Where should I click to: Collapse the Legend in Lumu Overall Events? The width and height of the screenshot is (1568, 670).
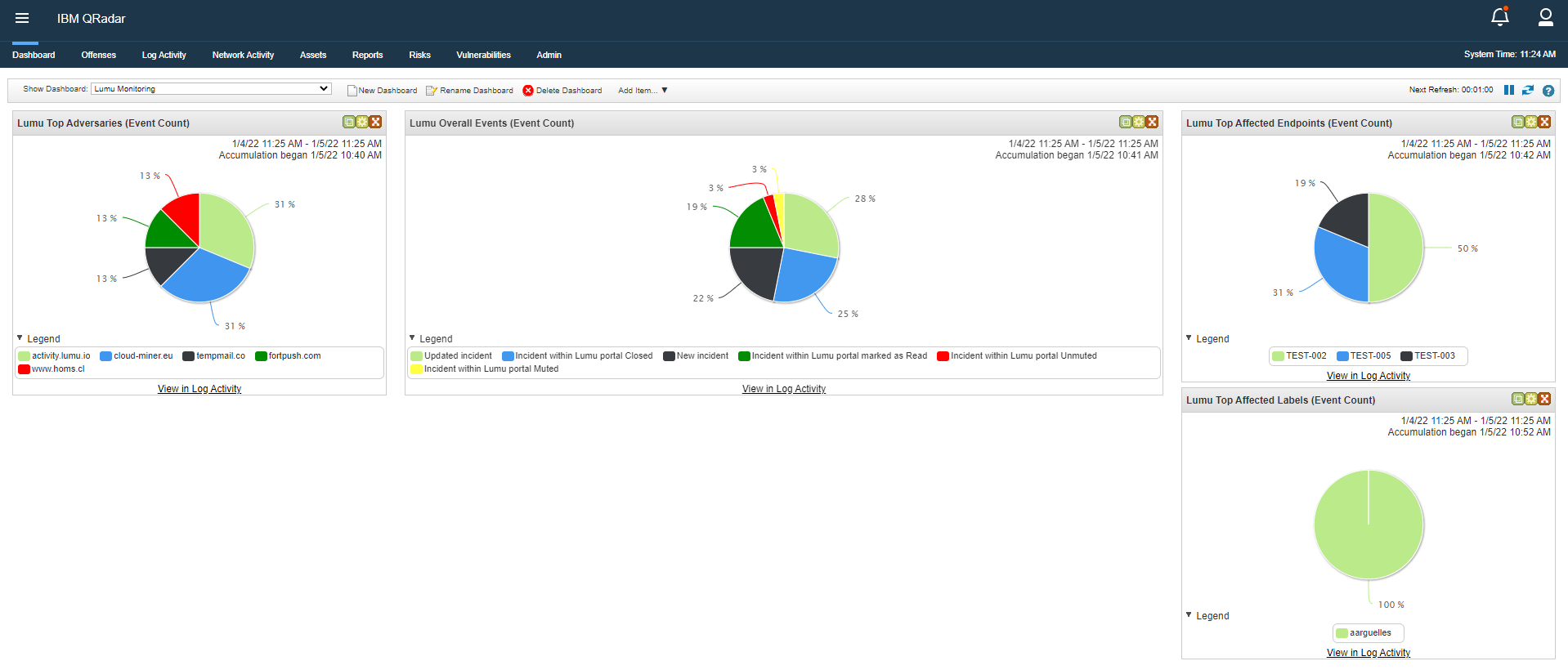413,338
